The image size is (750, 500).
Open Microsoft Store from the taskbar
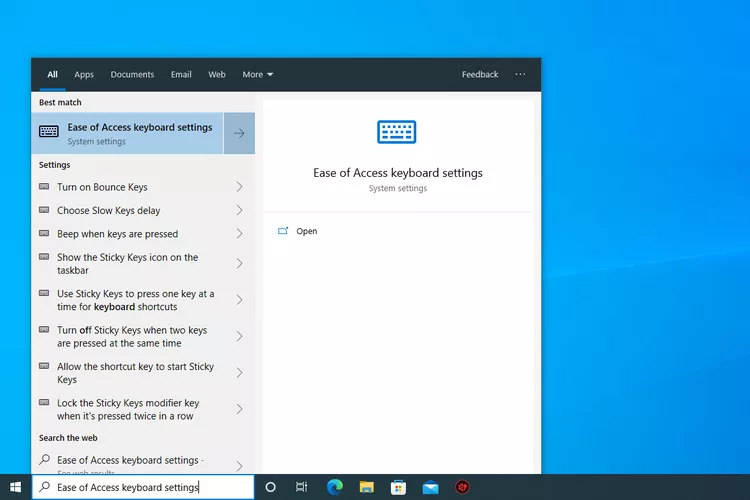tap(398, 487)
